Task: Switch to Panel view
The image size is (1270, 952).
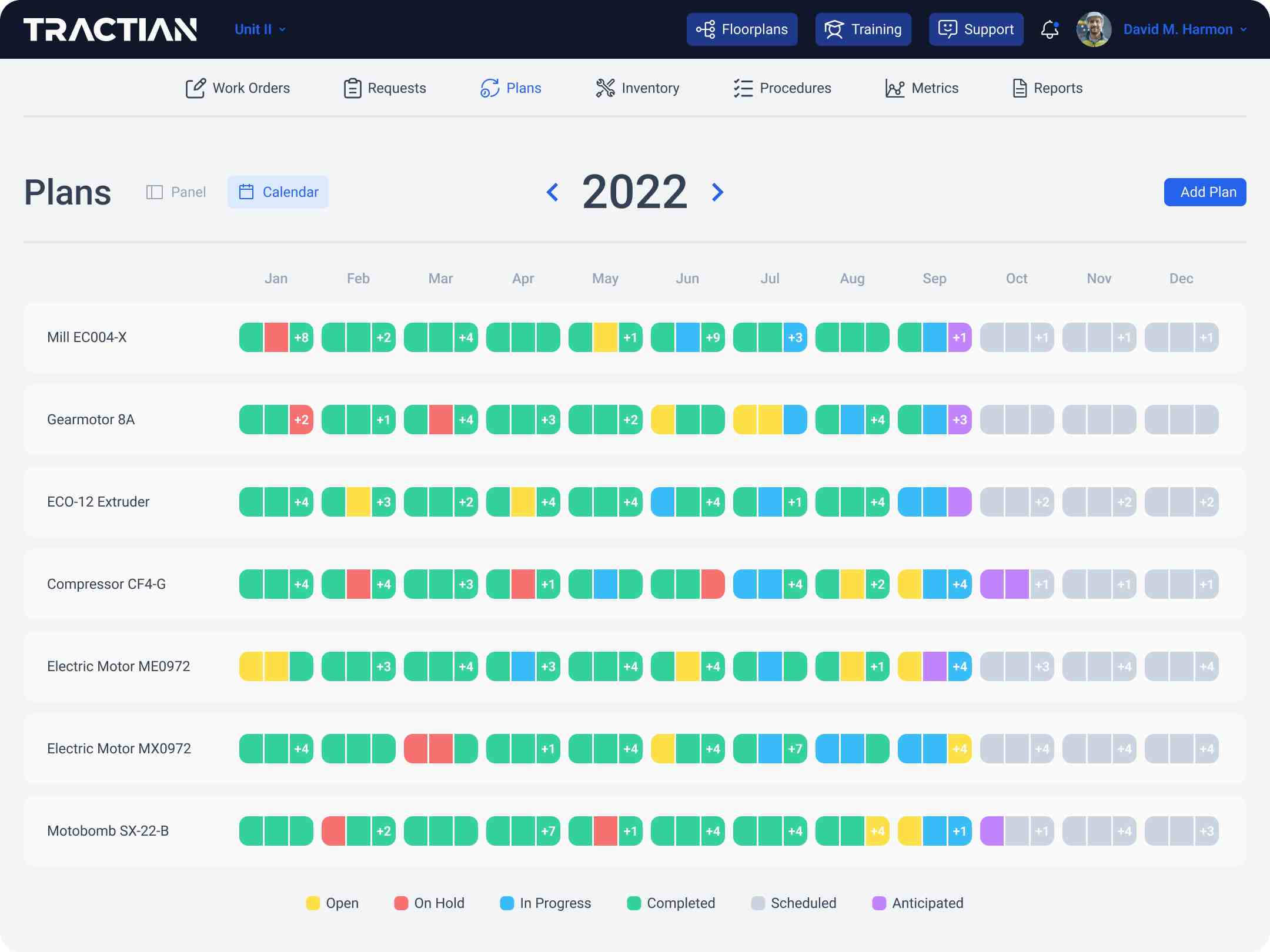Action: [176, 192]
